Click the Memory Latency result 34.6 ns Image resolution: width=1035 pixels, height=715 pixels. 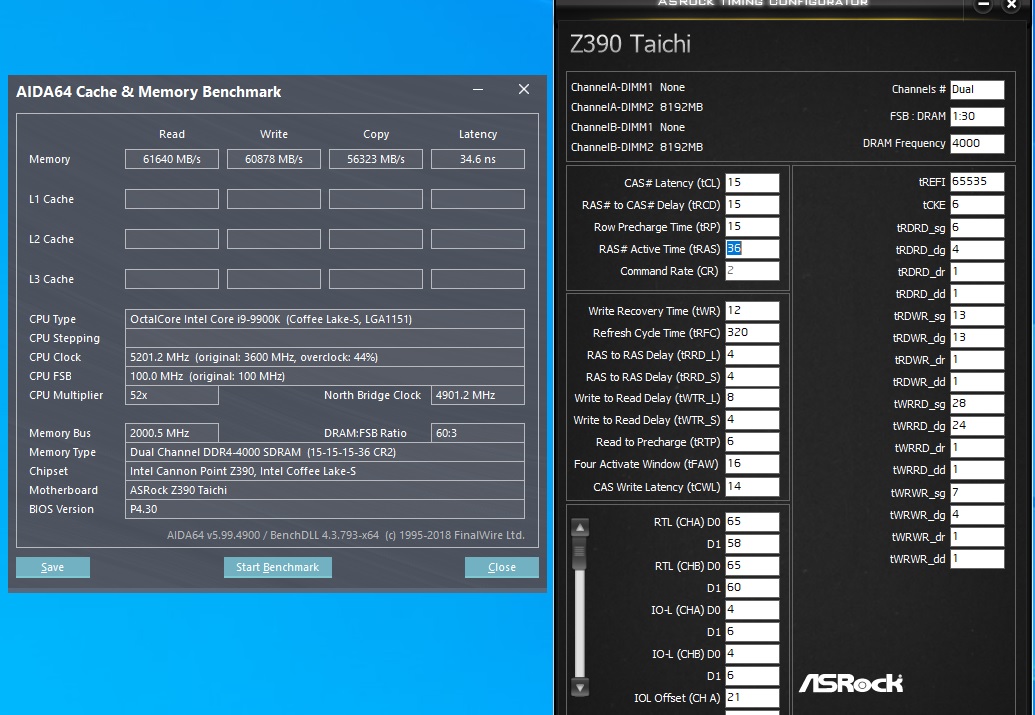pos(478,159)
